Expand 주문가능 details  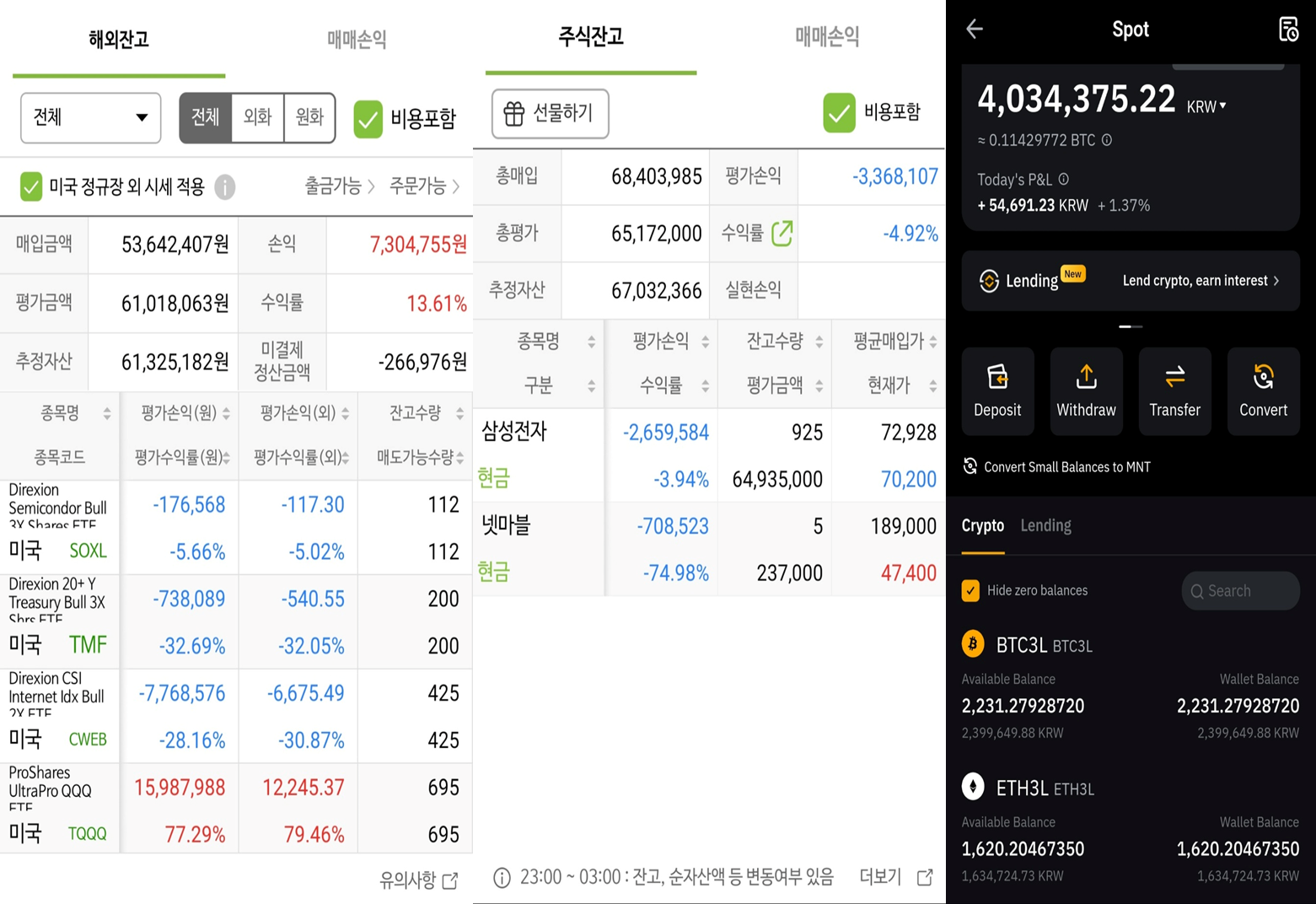(424, 186)
